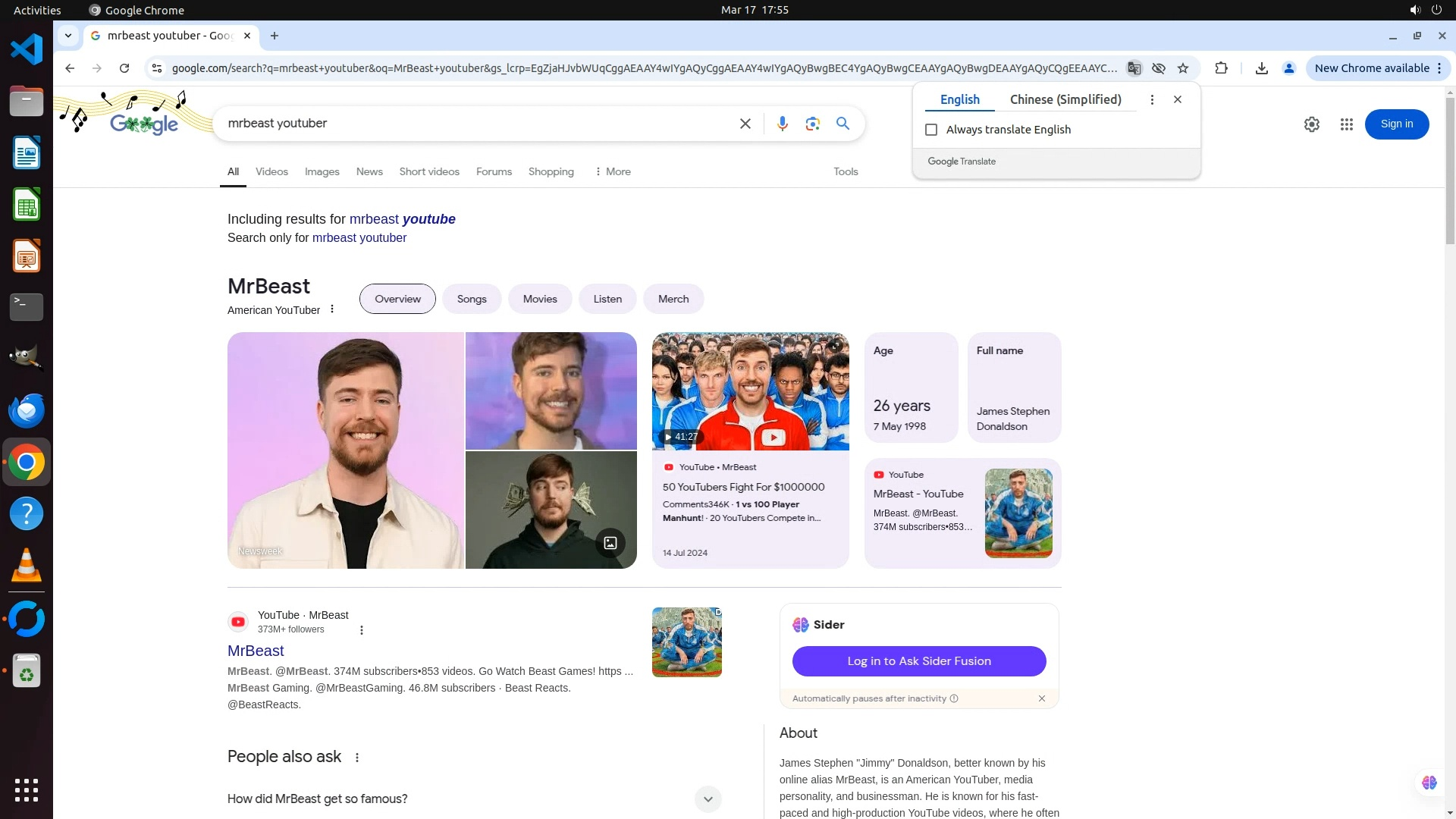
Task: Select the Chinese (Simplified) translate tab
Action: coord(1065,99)
